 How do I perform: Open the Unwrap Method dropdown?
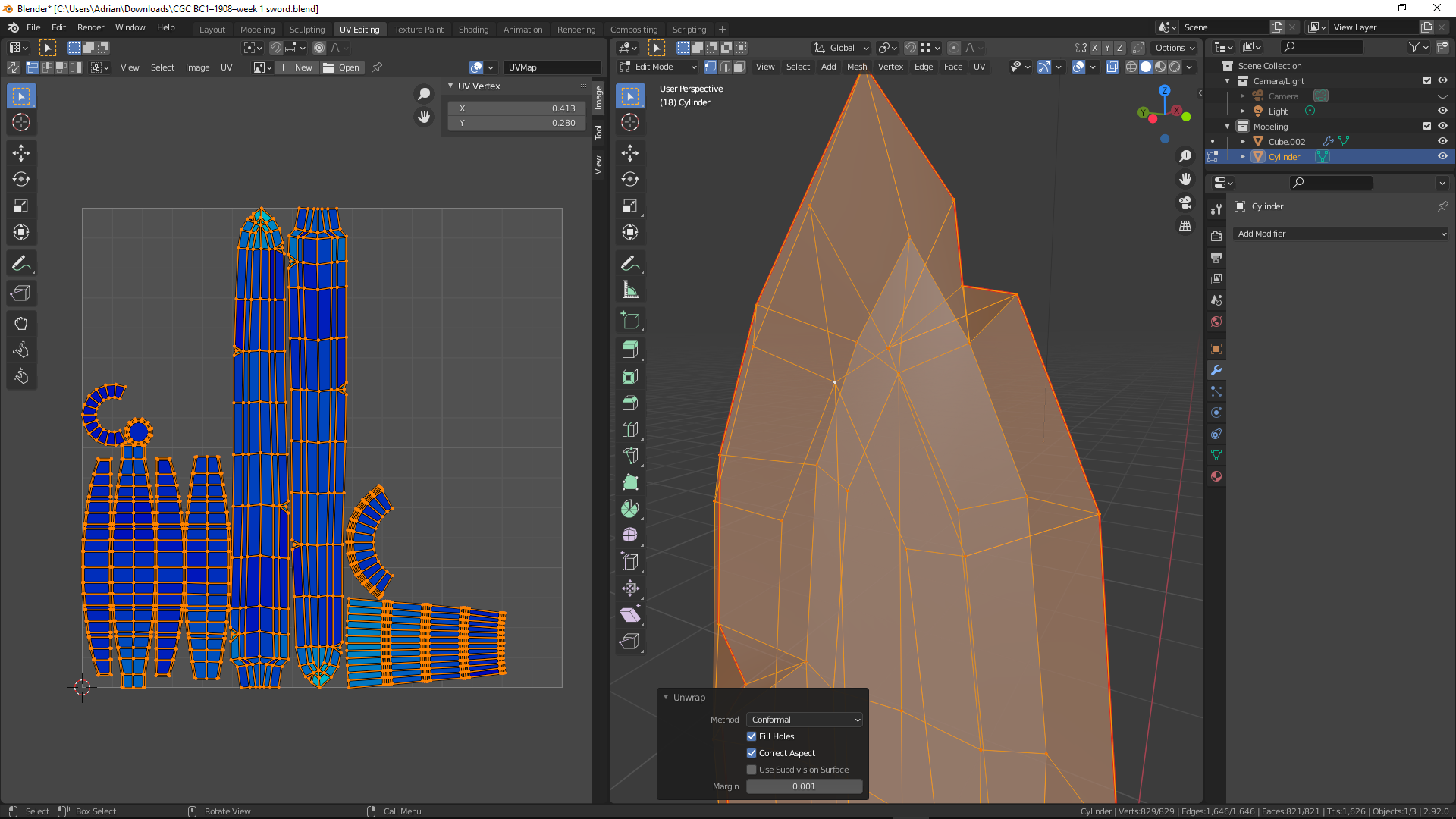point(805,720)
